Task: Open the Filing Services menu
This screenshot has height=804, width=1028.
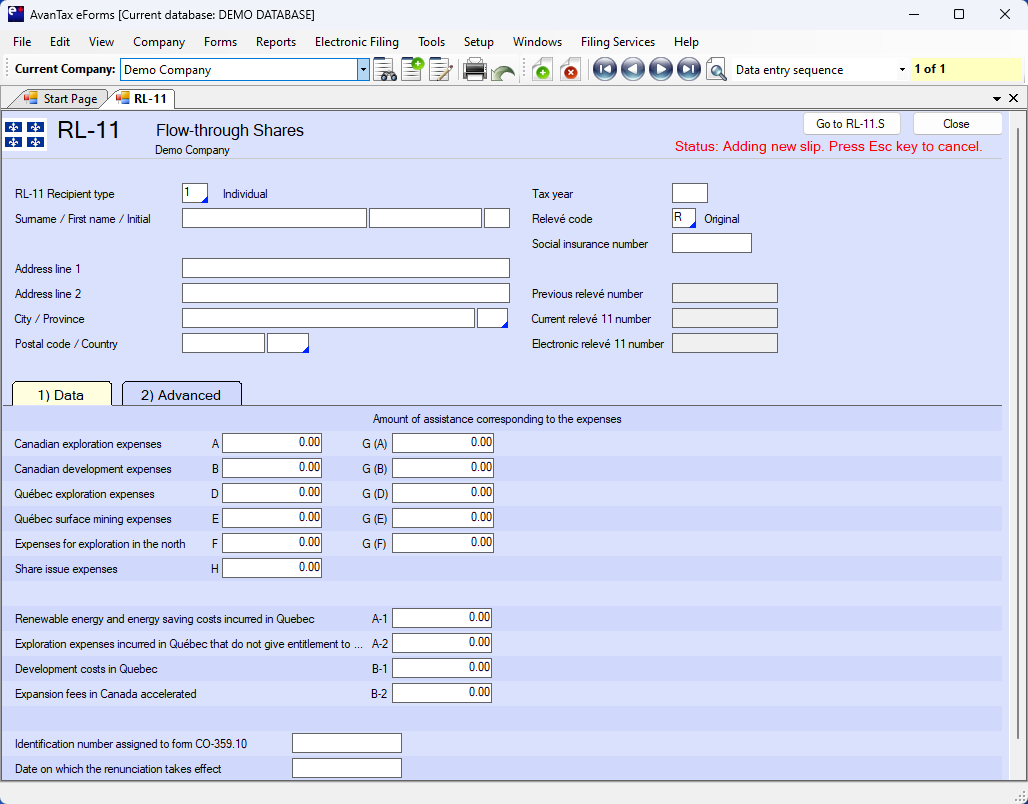Action: pyautogui.click(x=617, y=42)
